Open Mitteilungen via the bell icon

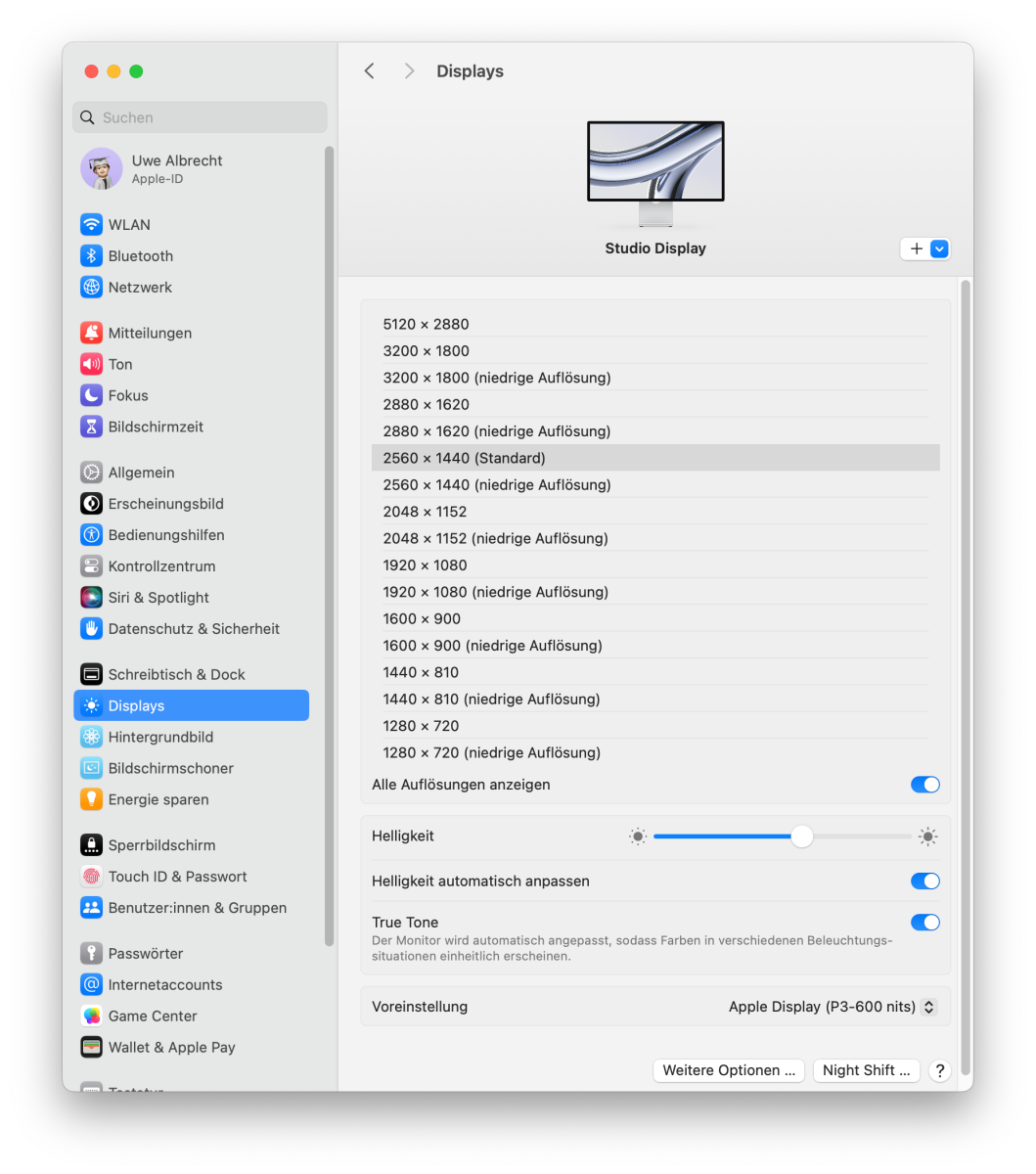click(91, 334)
